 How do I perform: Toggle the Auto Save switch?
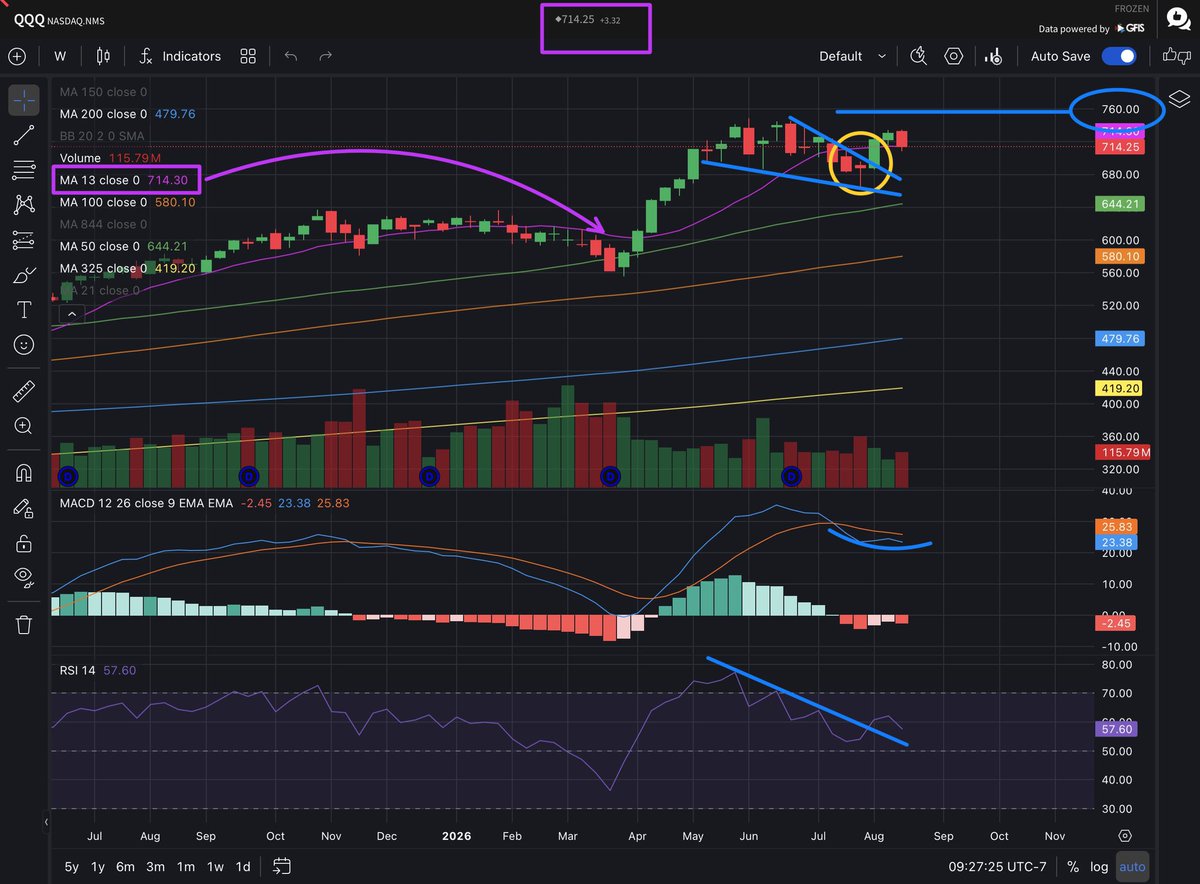coord(1120,56)
